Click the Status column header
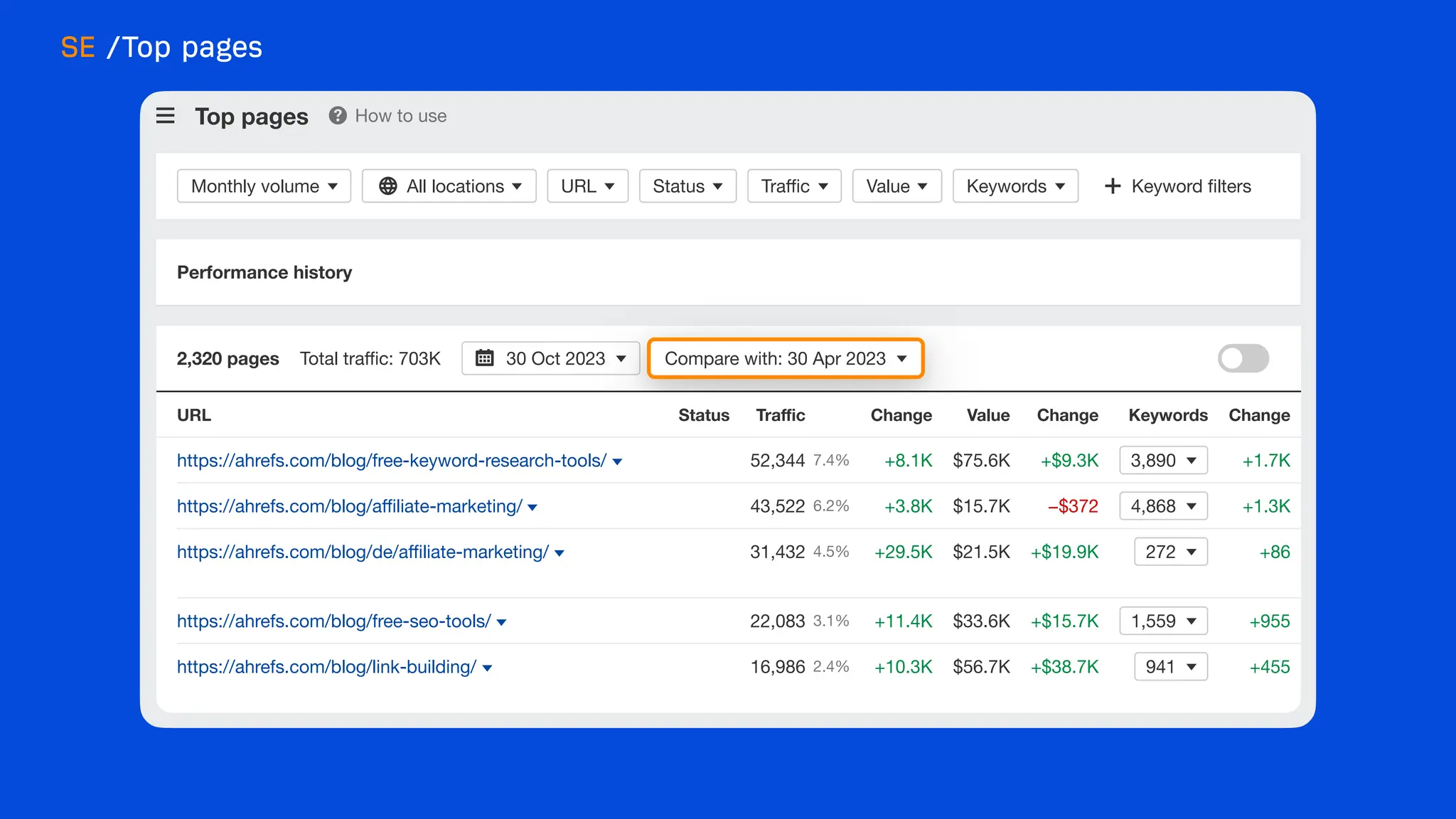This screenshot has height=819, width=1456. tap(704, 415)
